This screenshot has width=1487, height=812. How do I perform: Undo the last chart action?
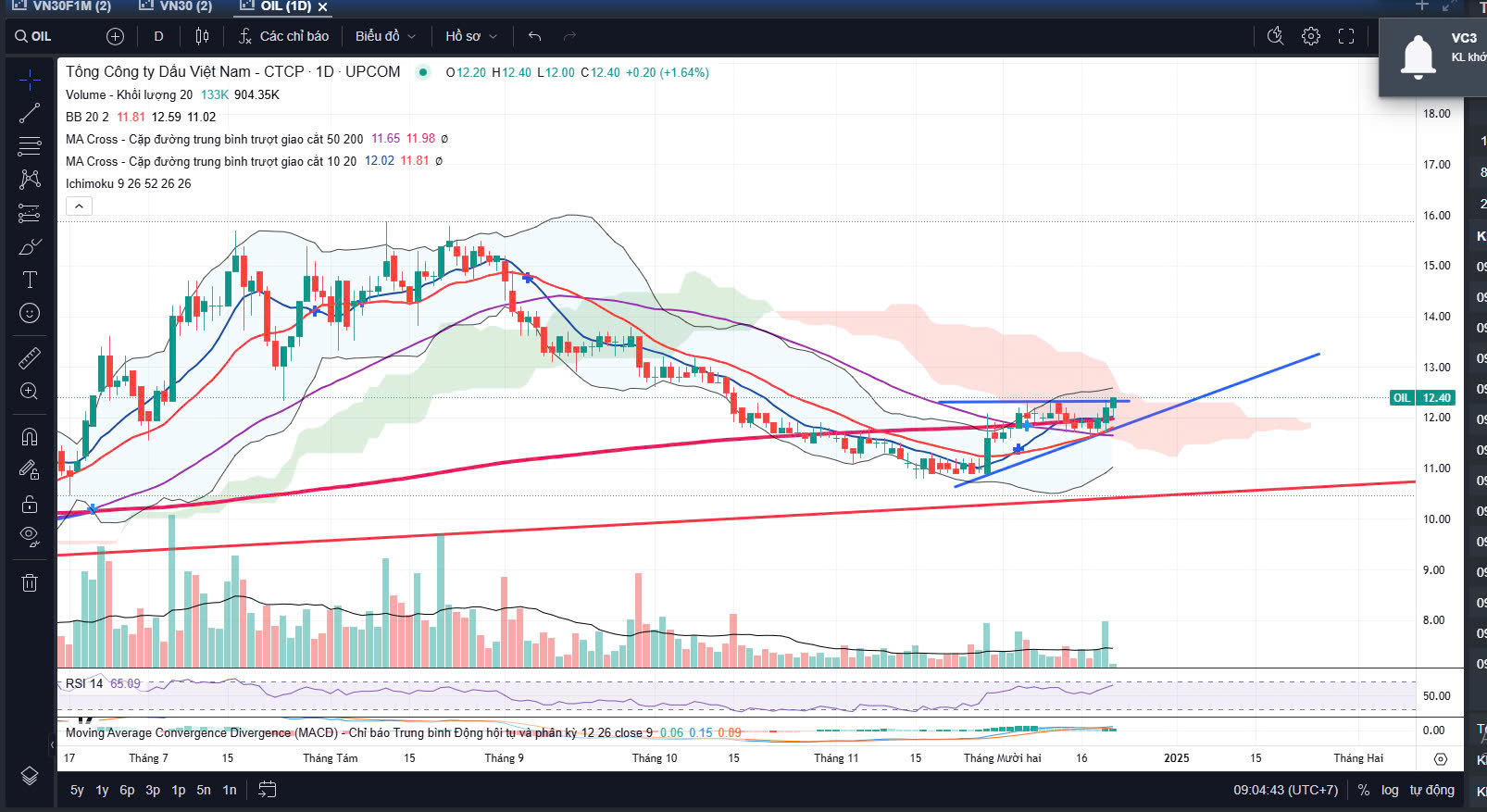pos(534,36)
